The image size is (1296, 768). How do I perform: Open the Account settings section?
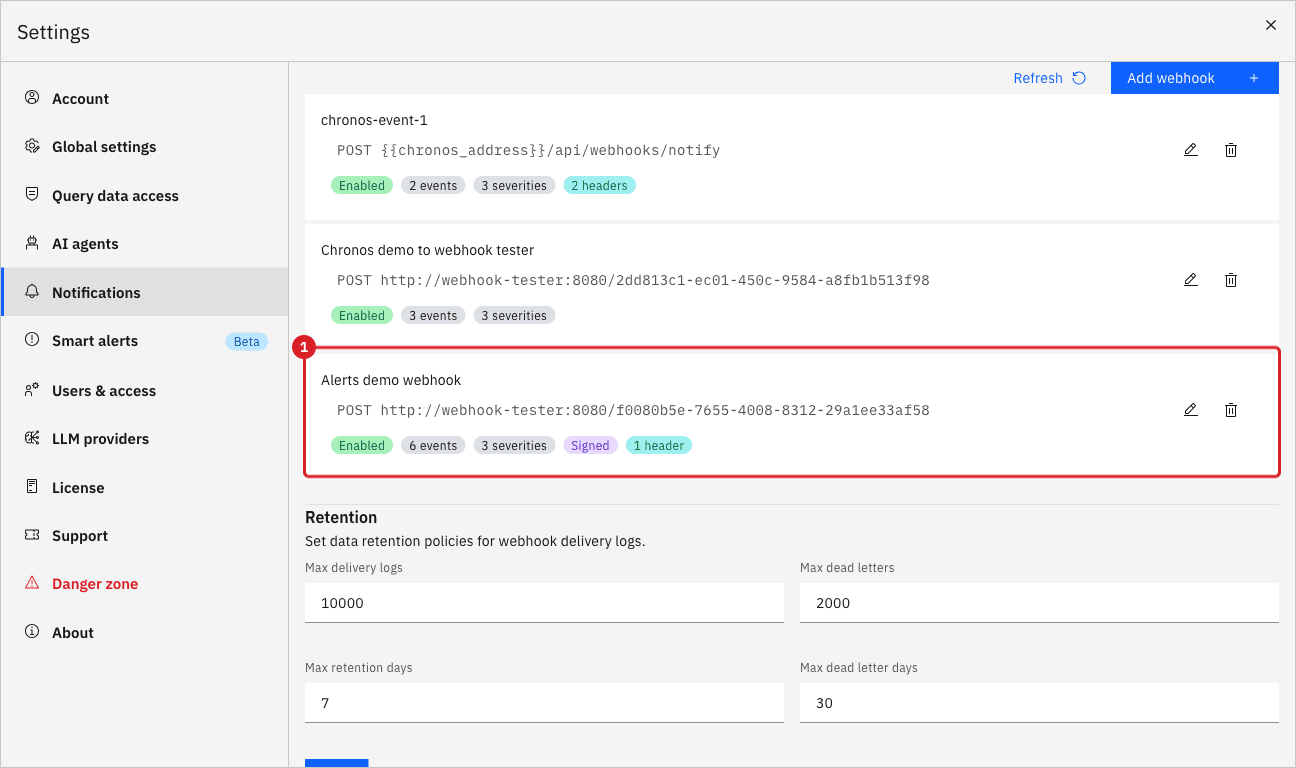pyautogui.click(x=145, y=98)
